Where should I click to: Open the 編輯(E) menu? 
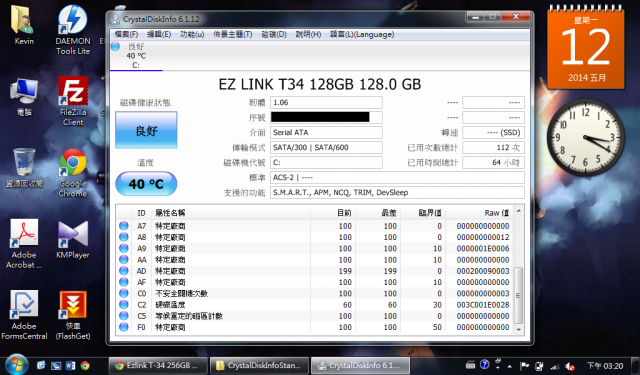pyautogui.click(x=159, y=35)
